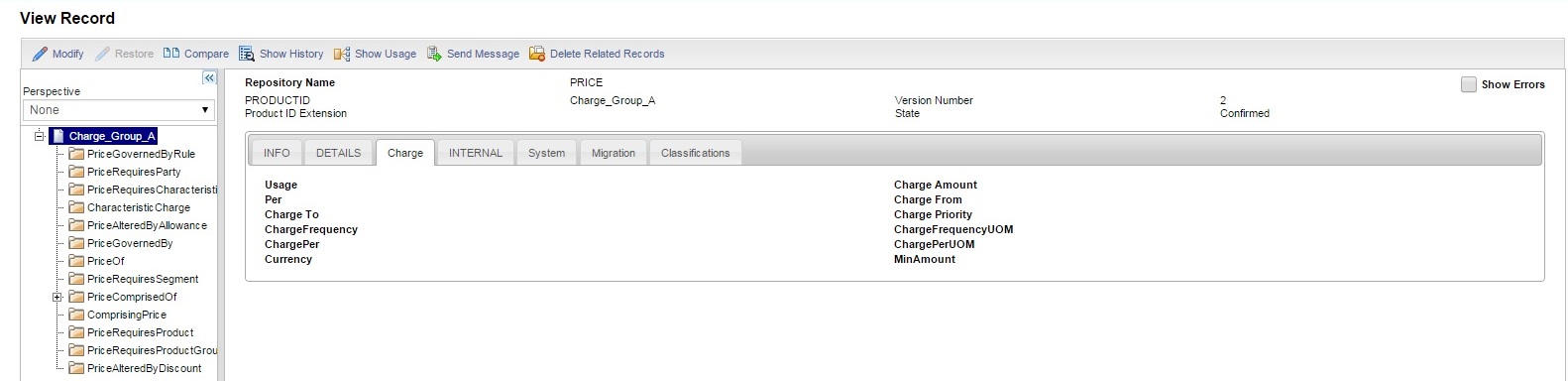This screenshot has height=381, width=1568.
Task: Open the INTERNAL tab
Action: pos(476,153)
